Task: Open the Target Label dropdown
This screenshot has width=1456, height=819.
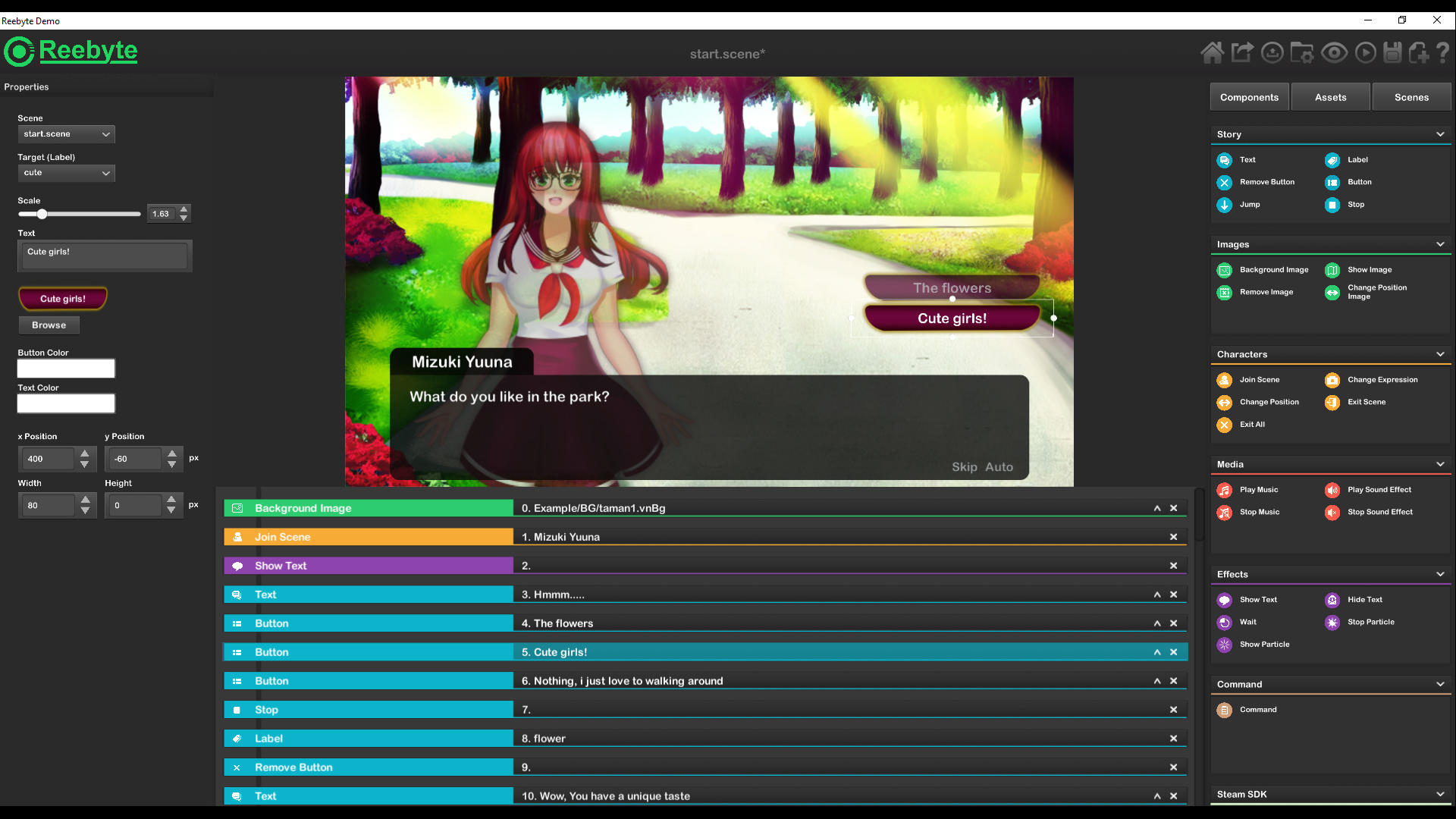Action: (x=66, y=173)
